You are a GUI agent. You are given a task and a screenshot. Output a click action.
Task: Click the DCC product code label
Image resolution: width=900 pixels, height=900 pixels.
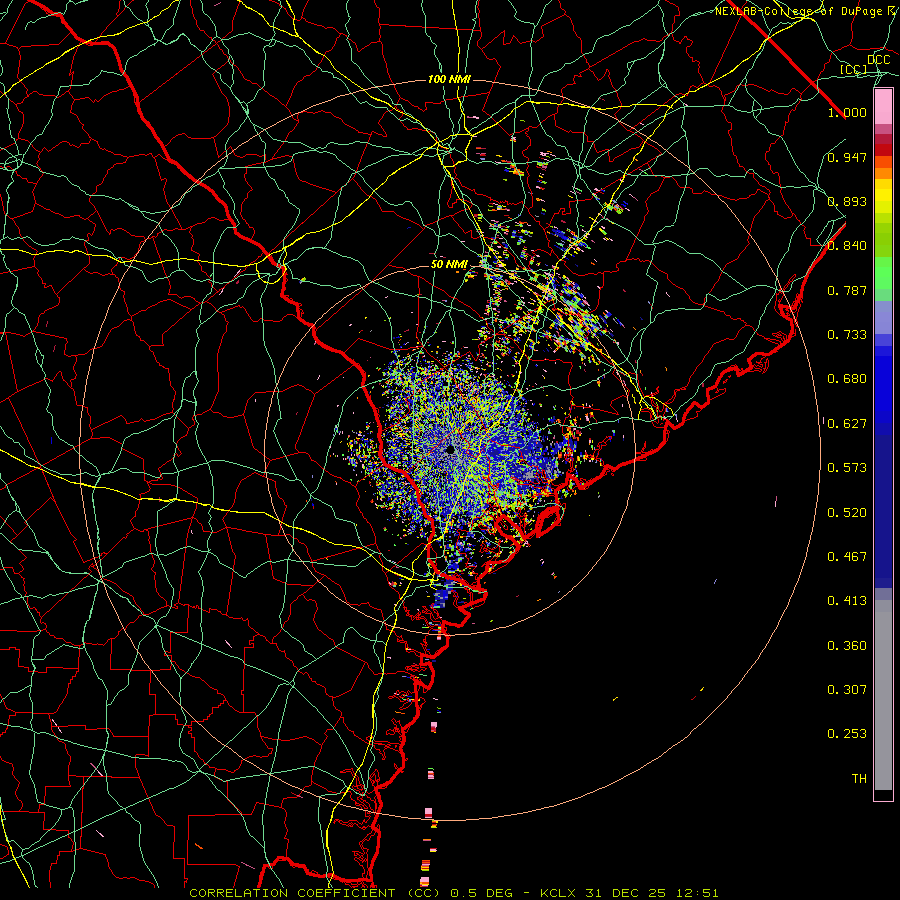878,60
